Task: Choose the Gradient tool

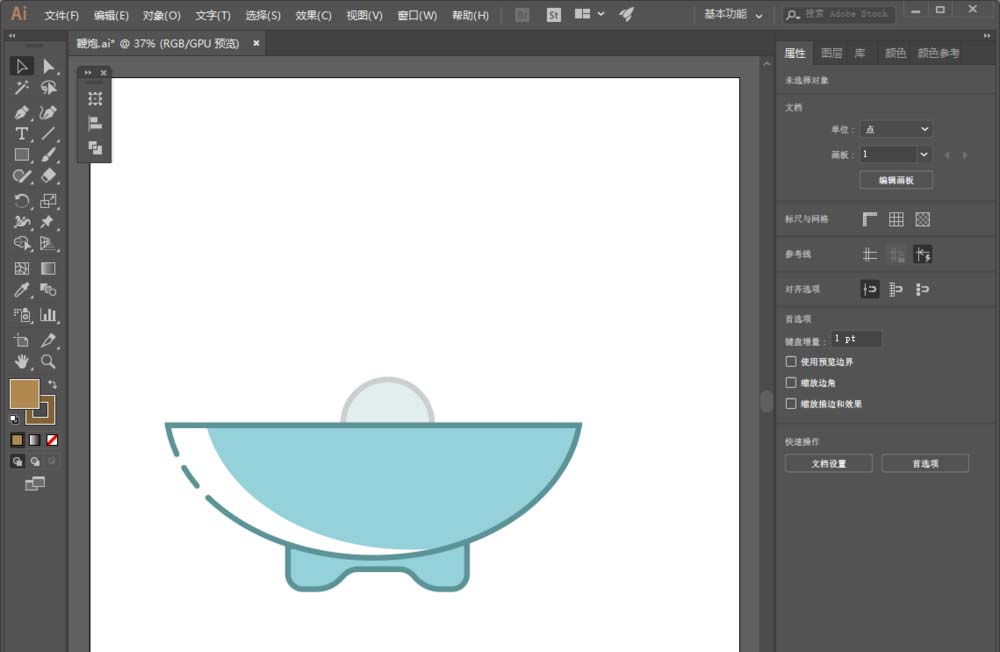Action: coord(48,269)
